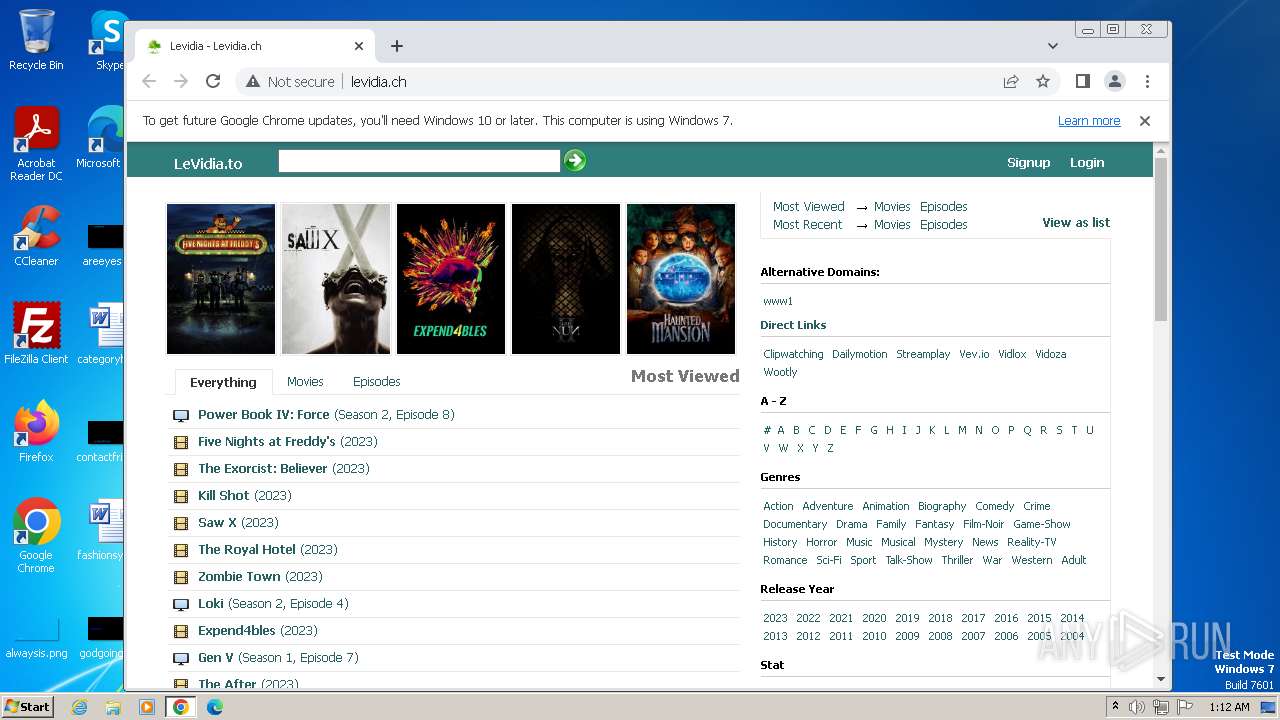Bookmark this page with the star icon

click(x=1043, y=82)
